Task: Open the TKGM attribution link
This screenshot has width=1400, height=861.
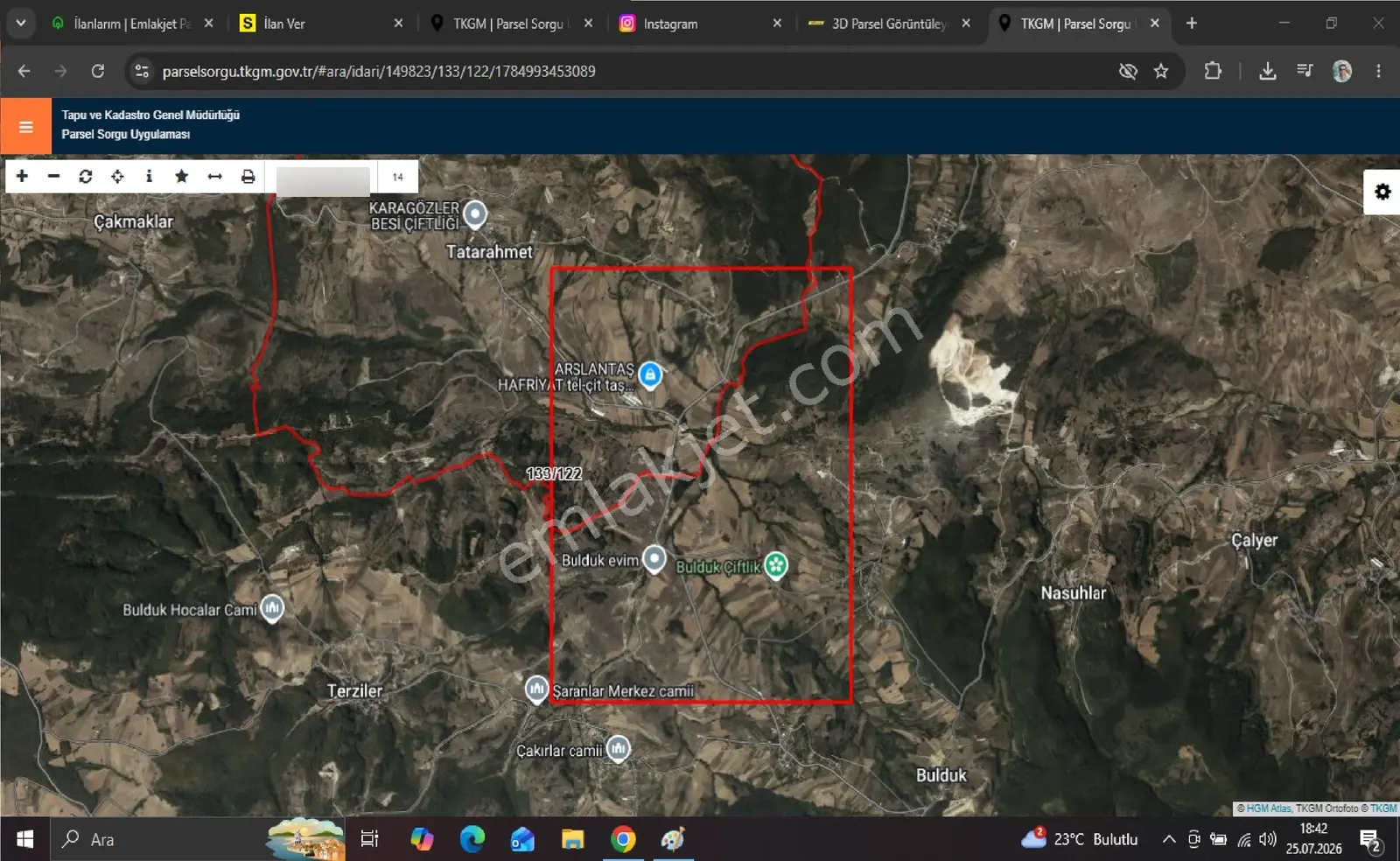Action: (1383, 808)
